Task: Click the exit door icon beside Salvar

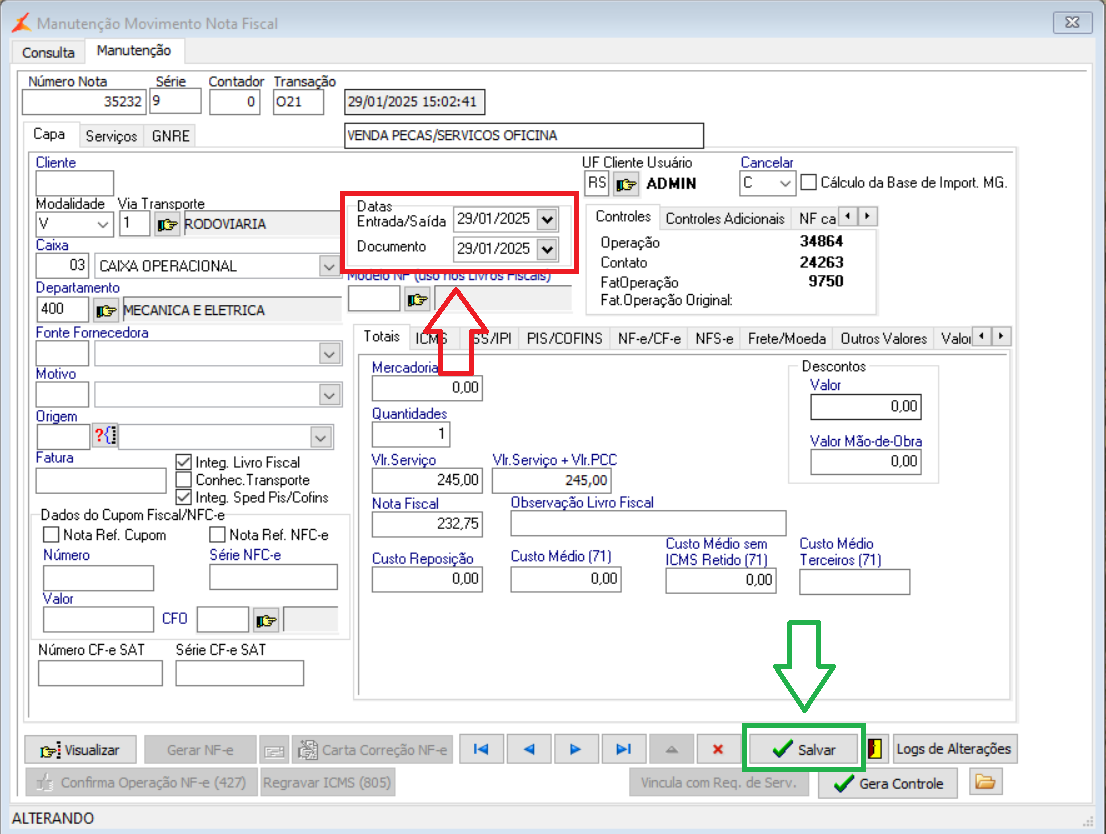Action: tap(875, 749)
